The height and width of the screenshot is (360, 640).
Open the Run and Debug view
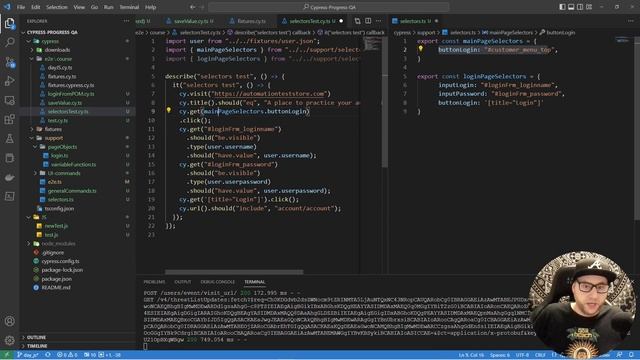click(x=10, y=81)
